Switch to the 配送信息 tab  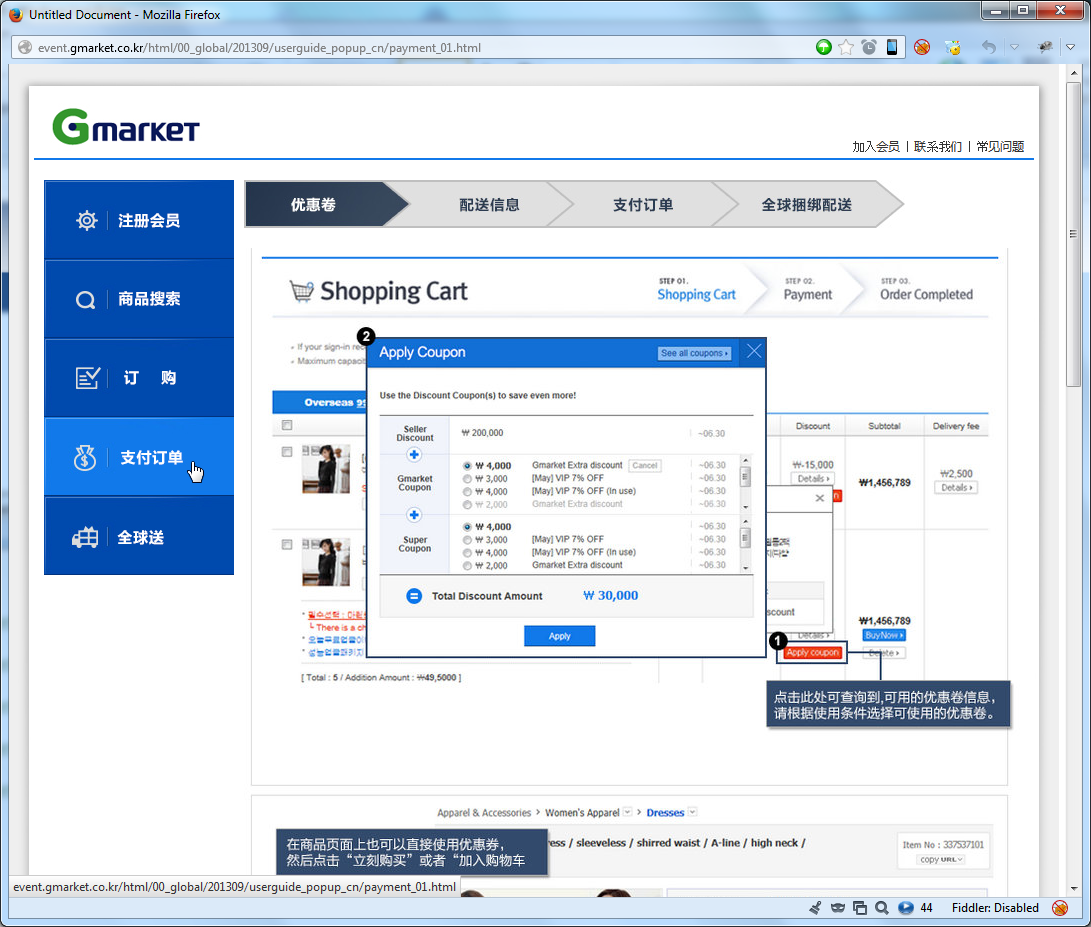pos(489,205)
